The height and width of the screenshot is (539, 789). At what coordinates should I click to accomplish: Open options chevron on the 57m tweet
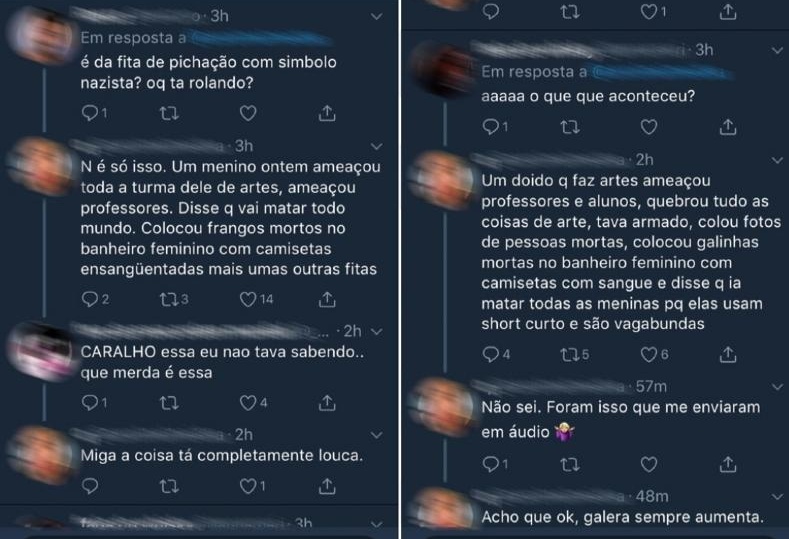tap(777, 387)
